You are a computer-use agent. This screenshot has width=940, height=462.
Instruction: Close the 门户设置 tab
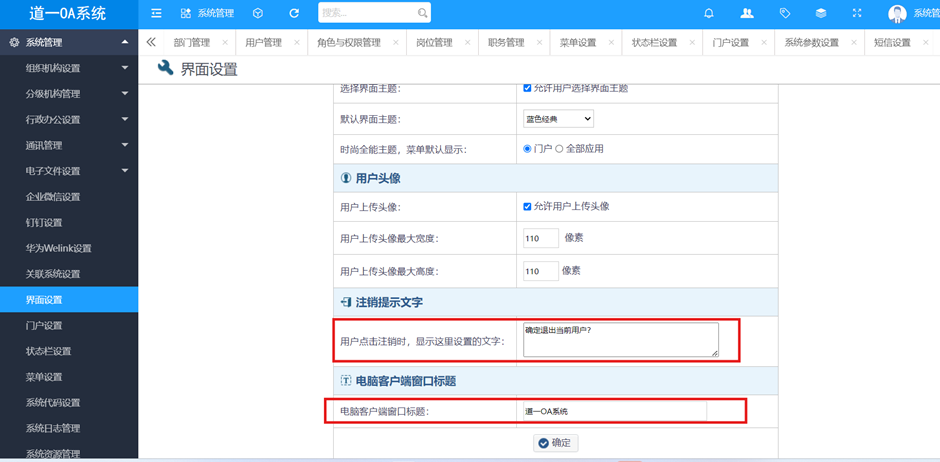click(764, 43)
